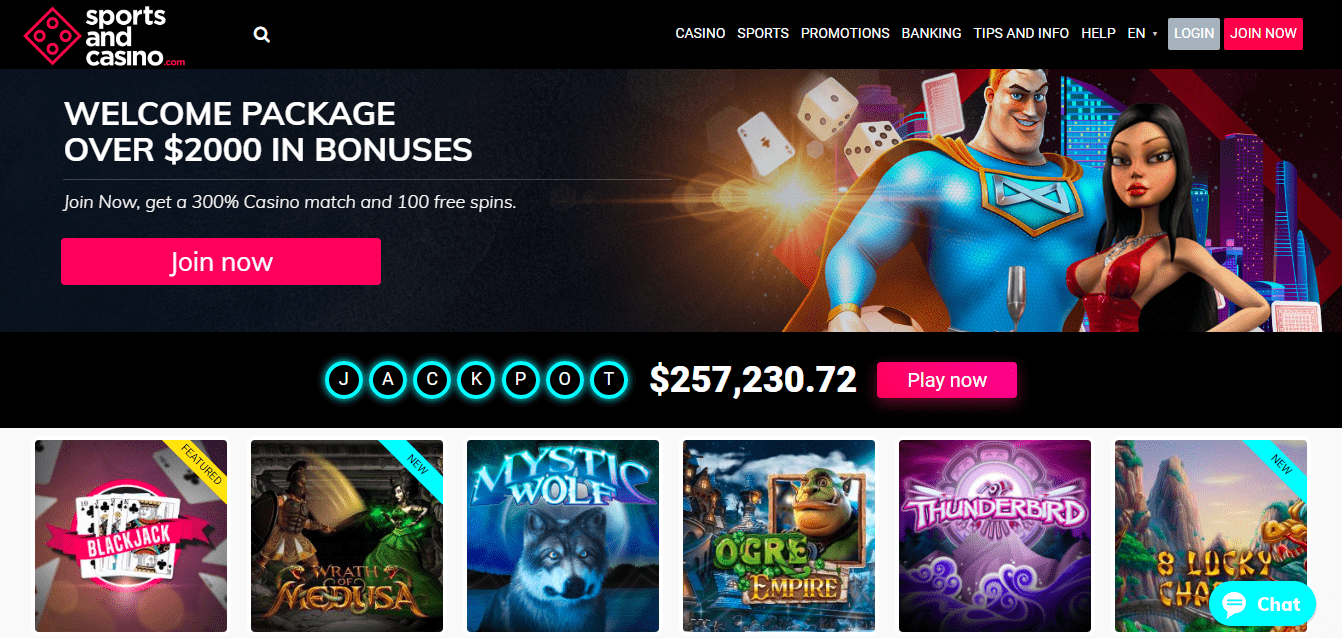The image size is (1342, 638).
Task: Click the Join Now header button
Action: 1264,33
